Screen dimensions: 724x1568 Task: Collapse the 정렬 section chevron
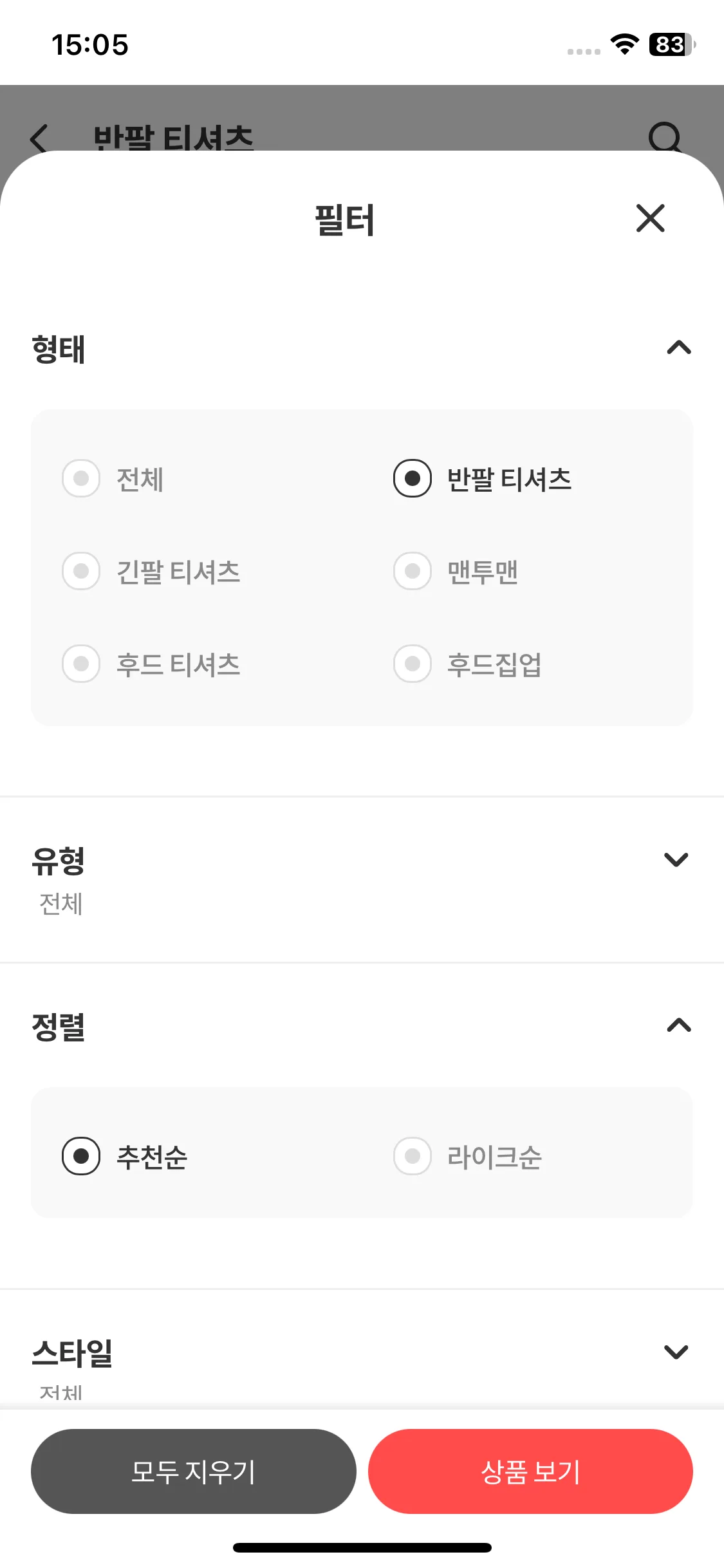click(x=679, y=1025)
